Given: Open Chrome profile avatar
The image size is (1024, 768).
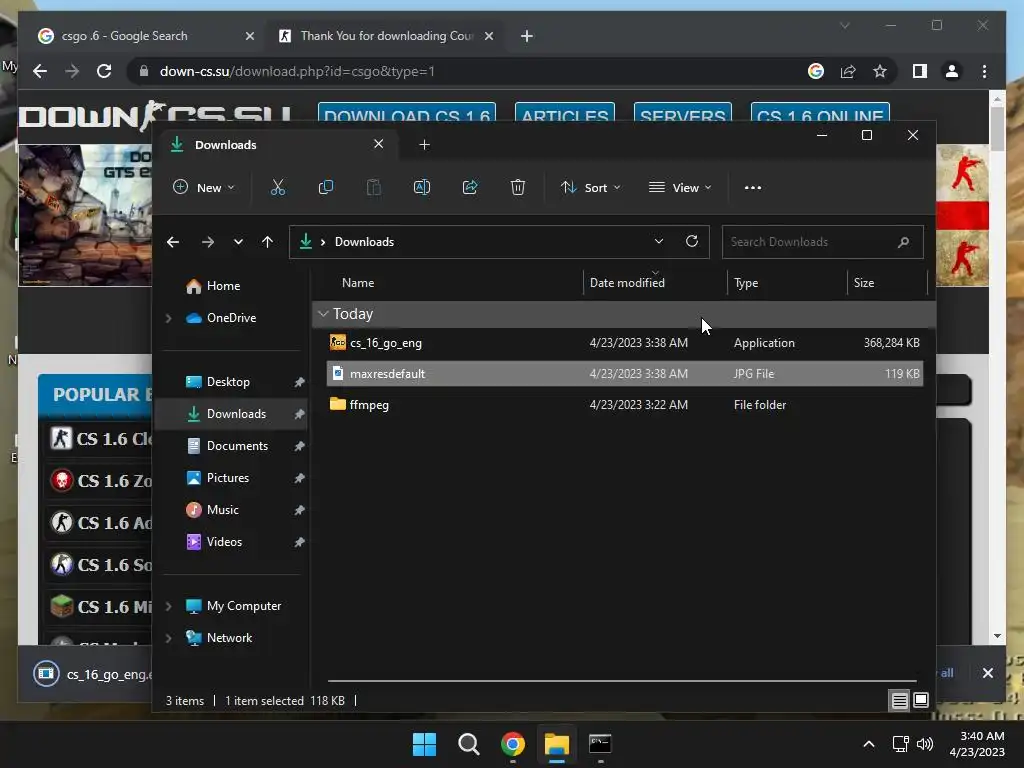Looking at the screenshot, I should click(x=952, y=71).
